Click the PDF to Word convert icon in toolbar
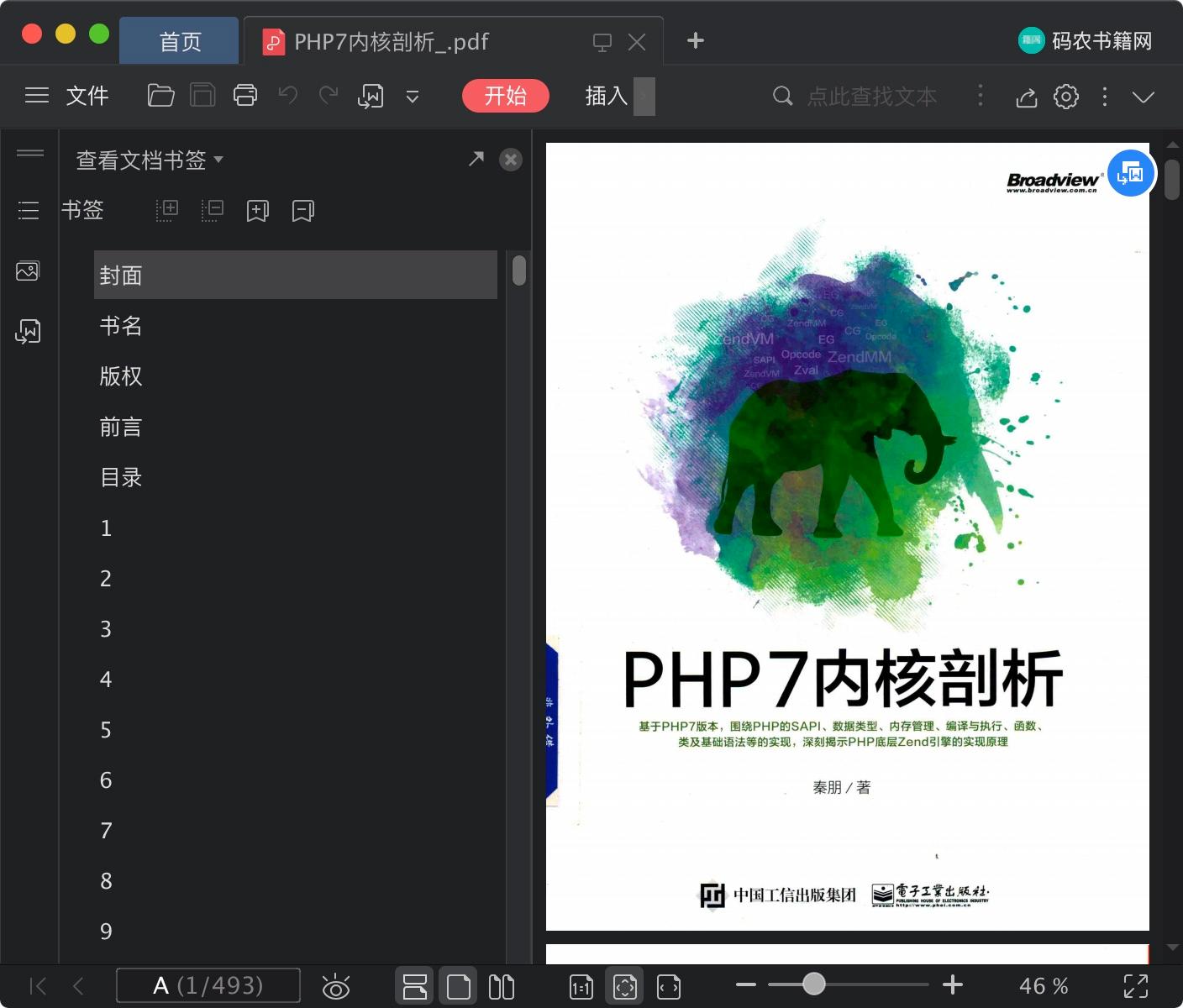Screen dimensions: 1183x1008 (x=371, y=97)
